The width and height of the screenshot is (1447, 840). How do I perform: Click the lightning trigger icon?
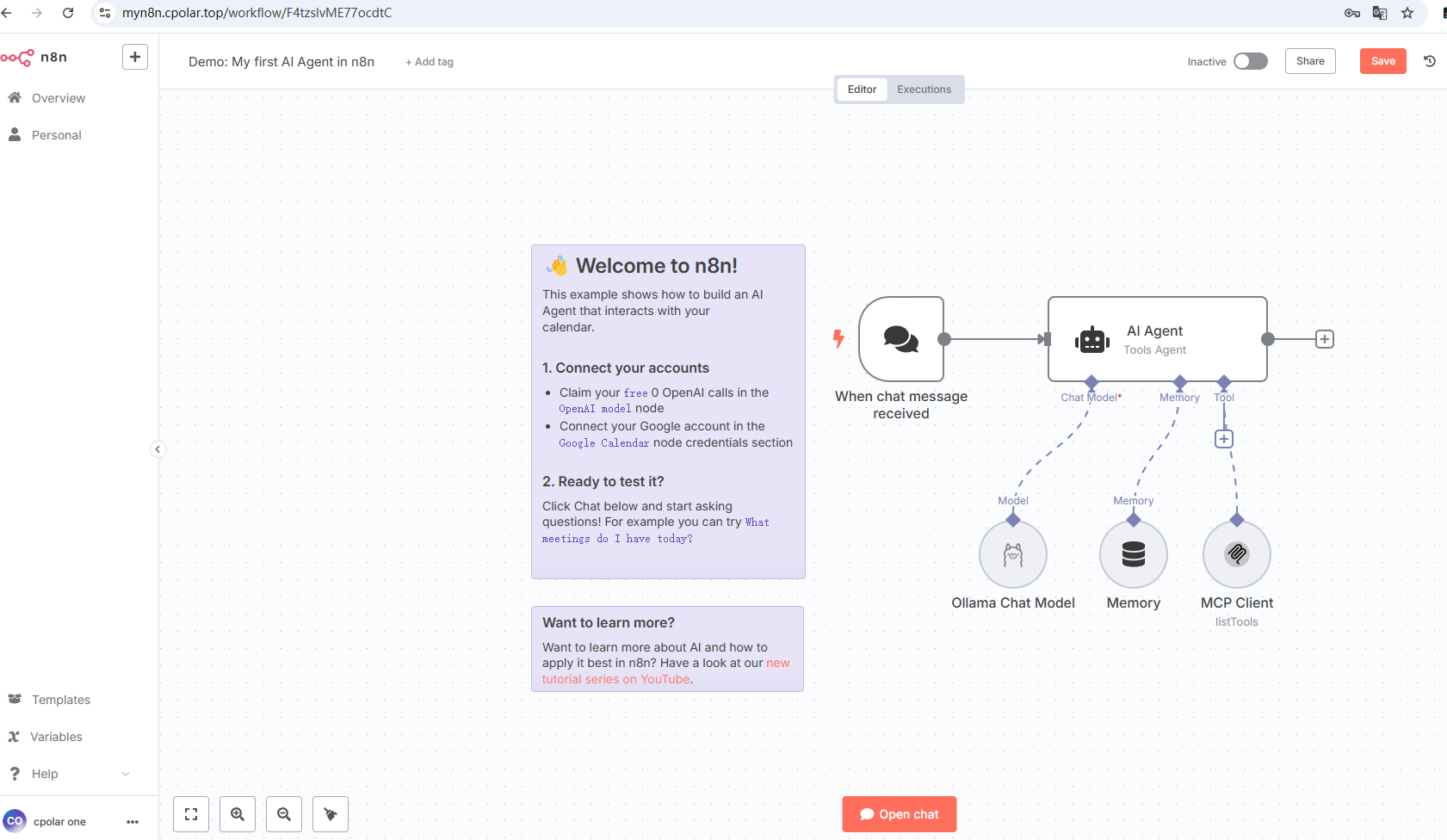point(838,339)
